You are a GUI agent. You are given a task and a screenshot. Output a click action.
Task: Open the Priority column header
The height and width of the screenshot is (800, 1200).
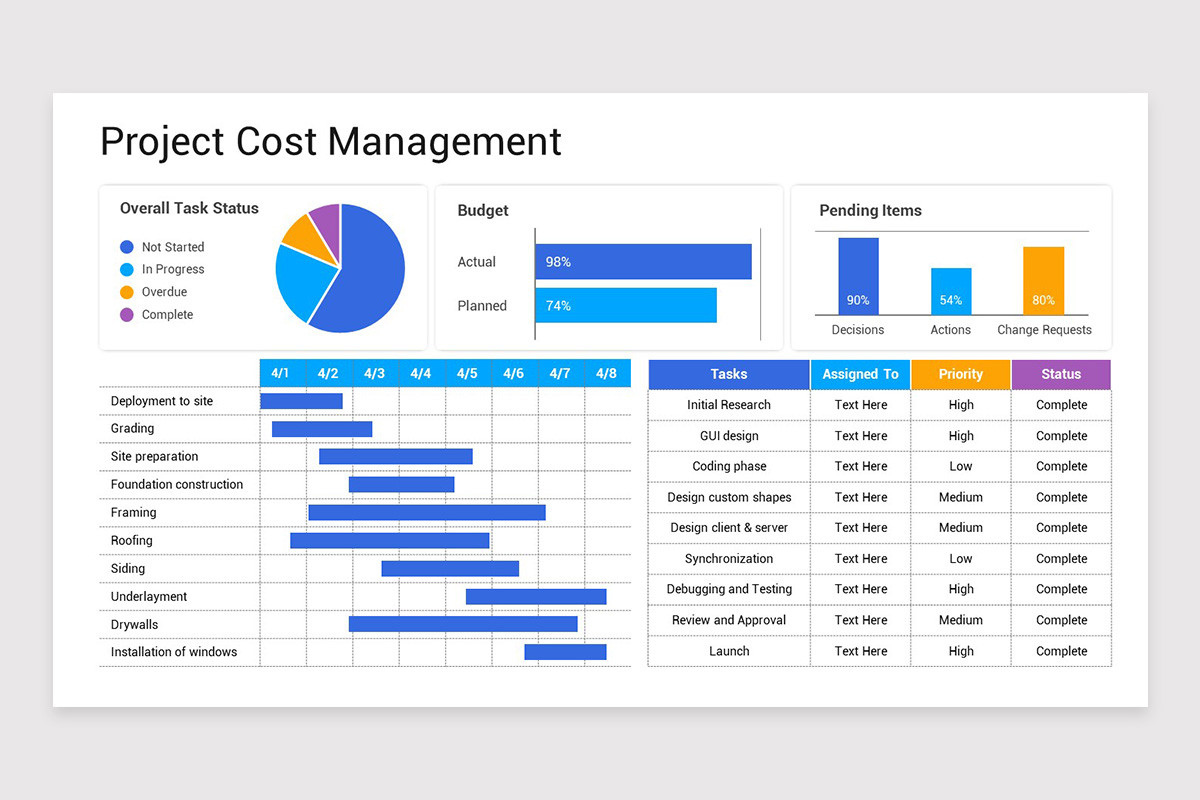click(x=960, y=374)
